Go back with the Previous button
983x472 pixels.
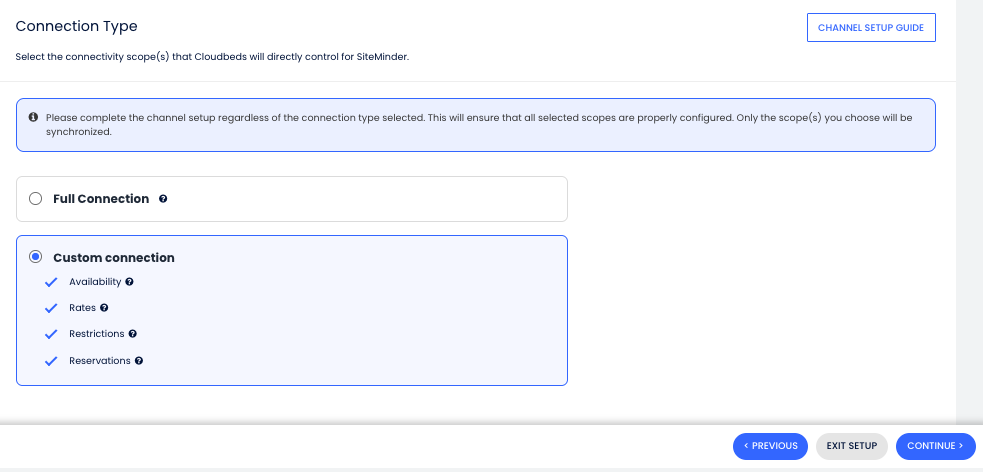point(770,446)
